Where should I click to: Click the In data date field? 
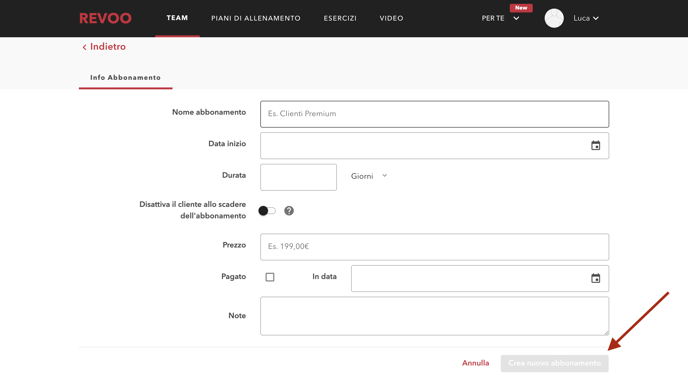[480, 278]
